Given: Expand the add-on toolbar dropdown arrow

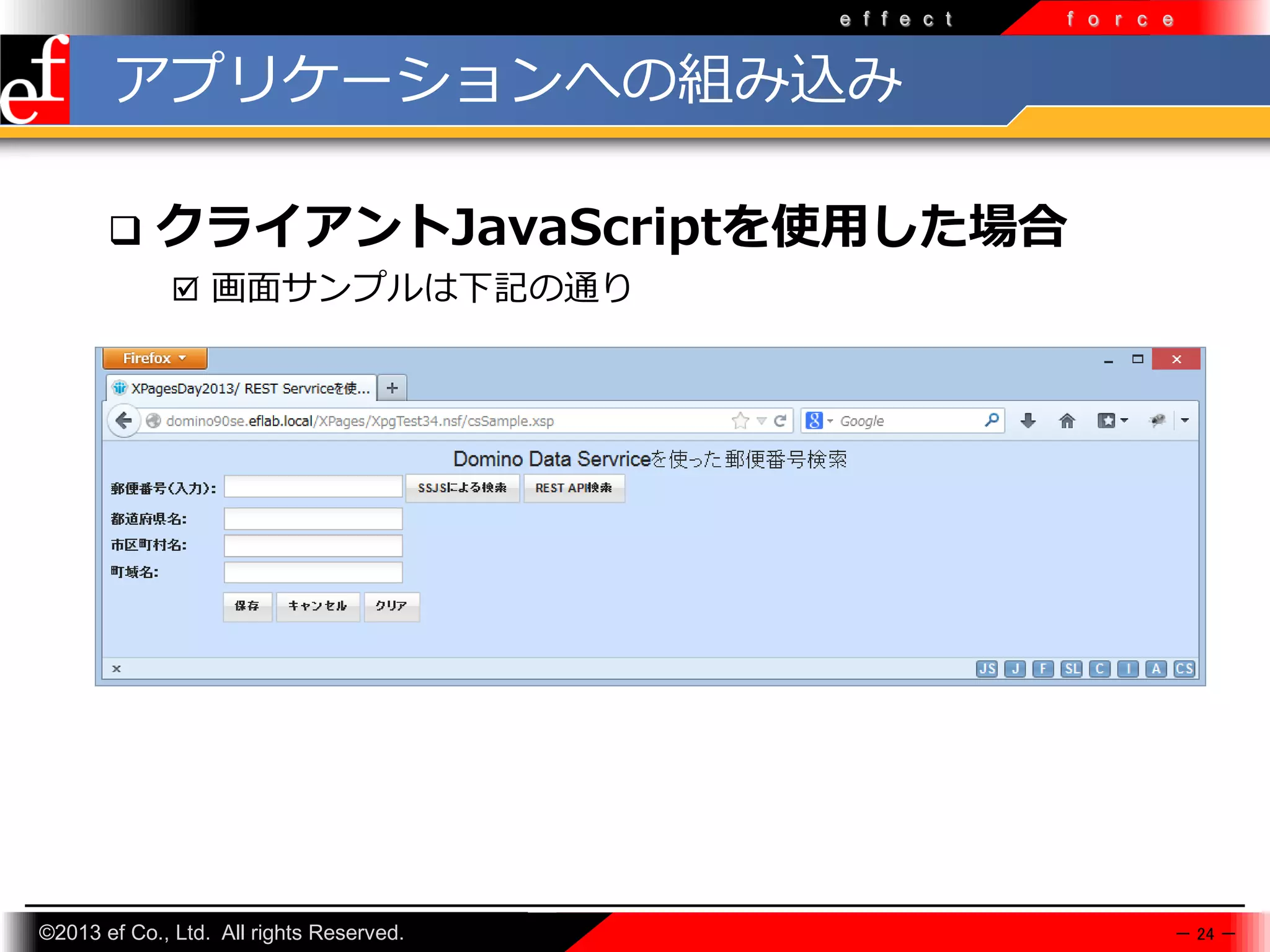Looking at the screenshot, I should [x=1184, y=420].
